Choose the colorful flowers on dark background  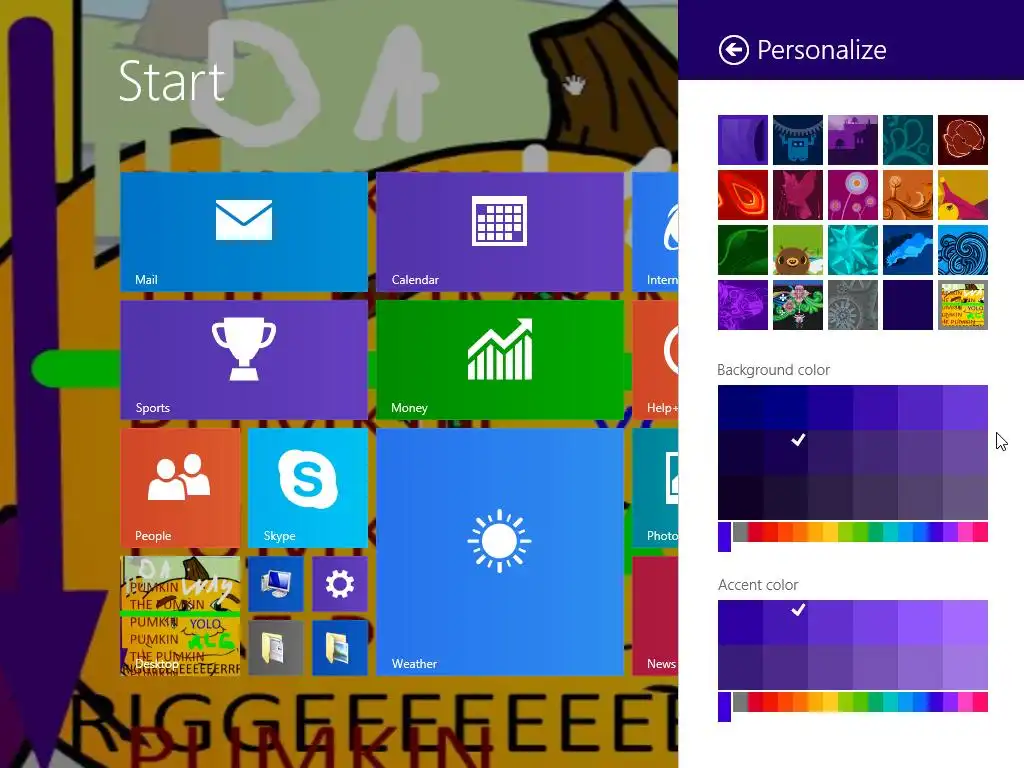point(797,305)
